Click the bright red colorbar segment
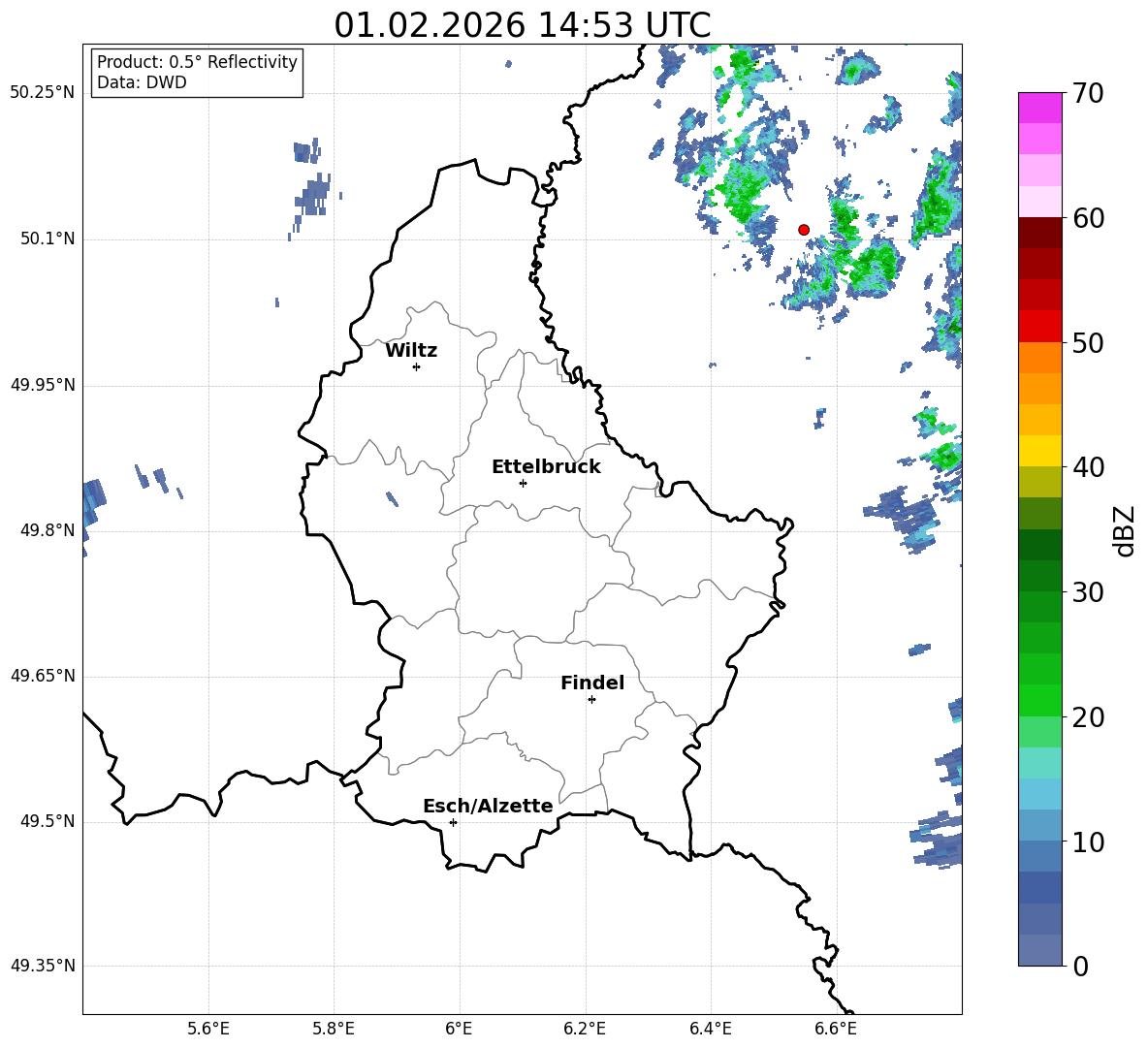This screenshot has height=1048, width=1148. coord(1039,327)
